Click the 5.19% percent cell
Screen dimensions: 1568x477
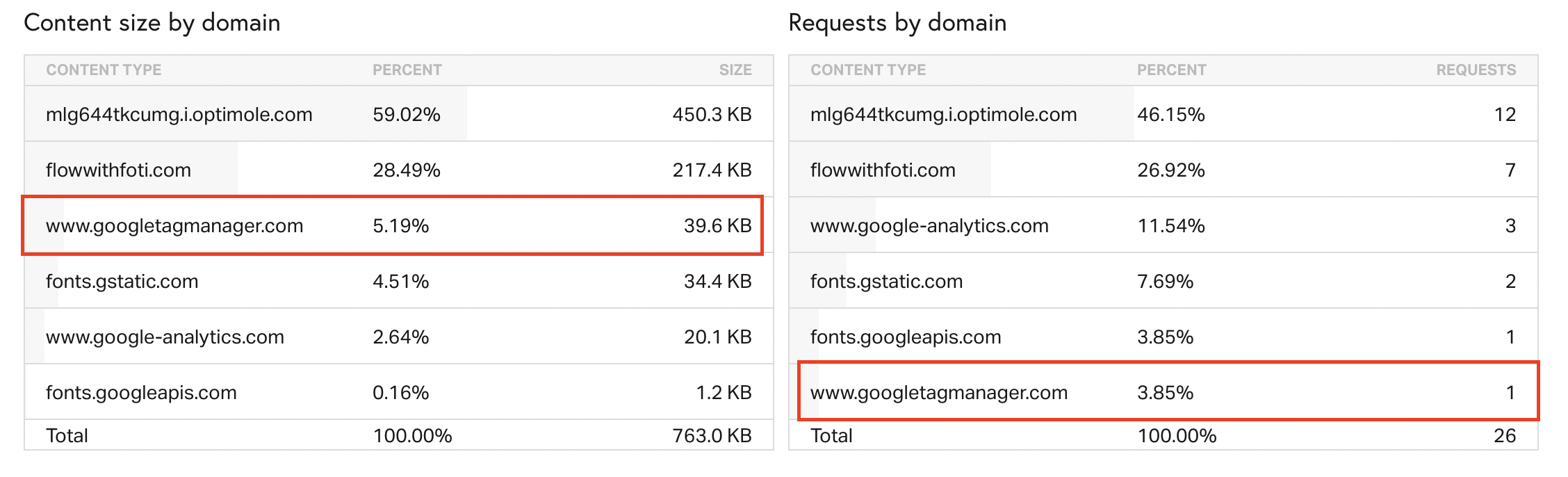pos(401,226)
